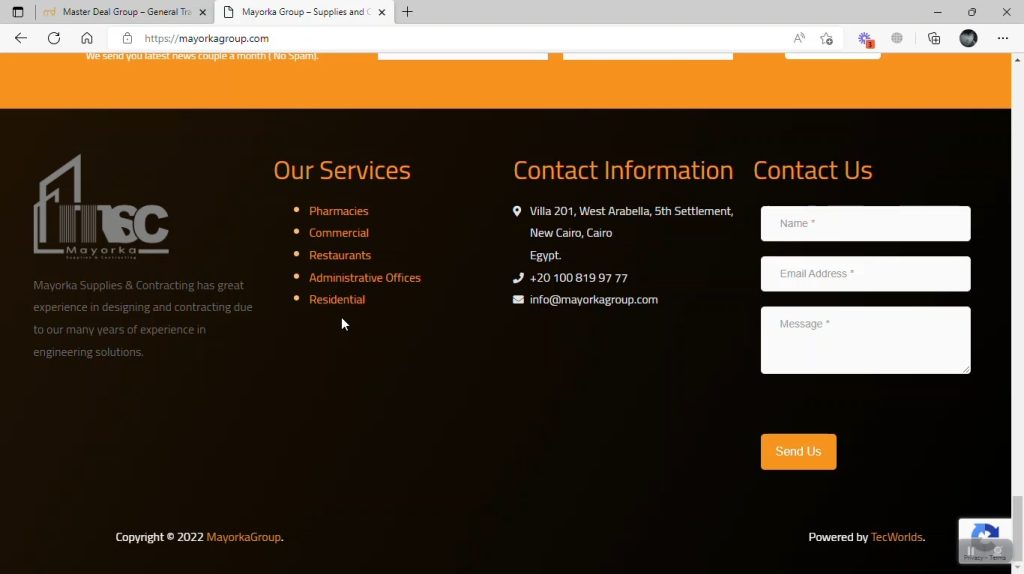
Task: Open the Collections icon in toolbar
Action: (934, 39)
